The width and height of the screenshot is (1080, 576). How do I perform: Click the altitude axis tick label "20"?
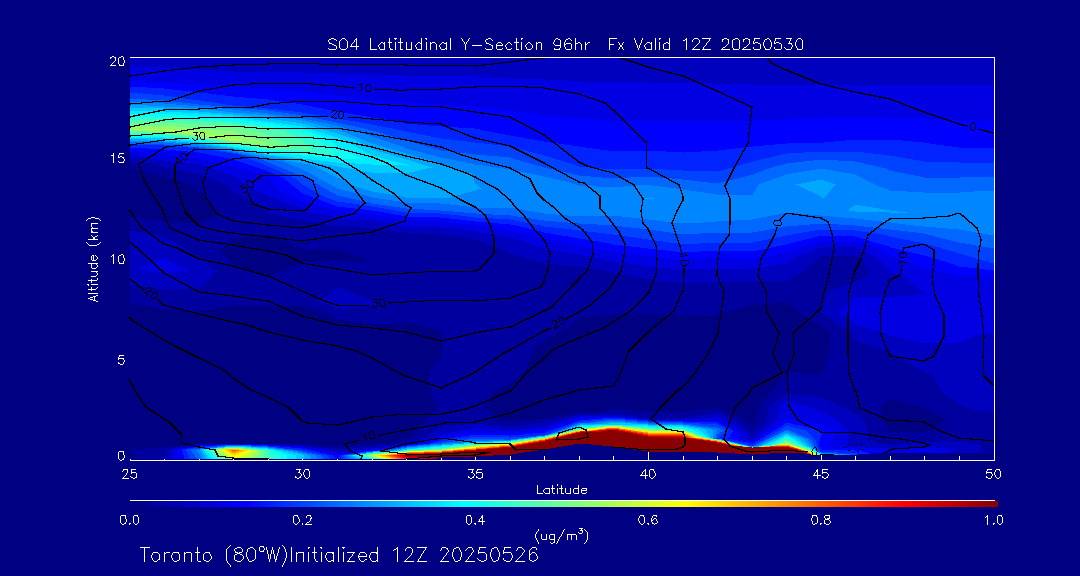(x=118, y=61)
